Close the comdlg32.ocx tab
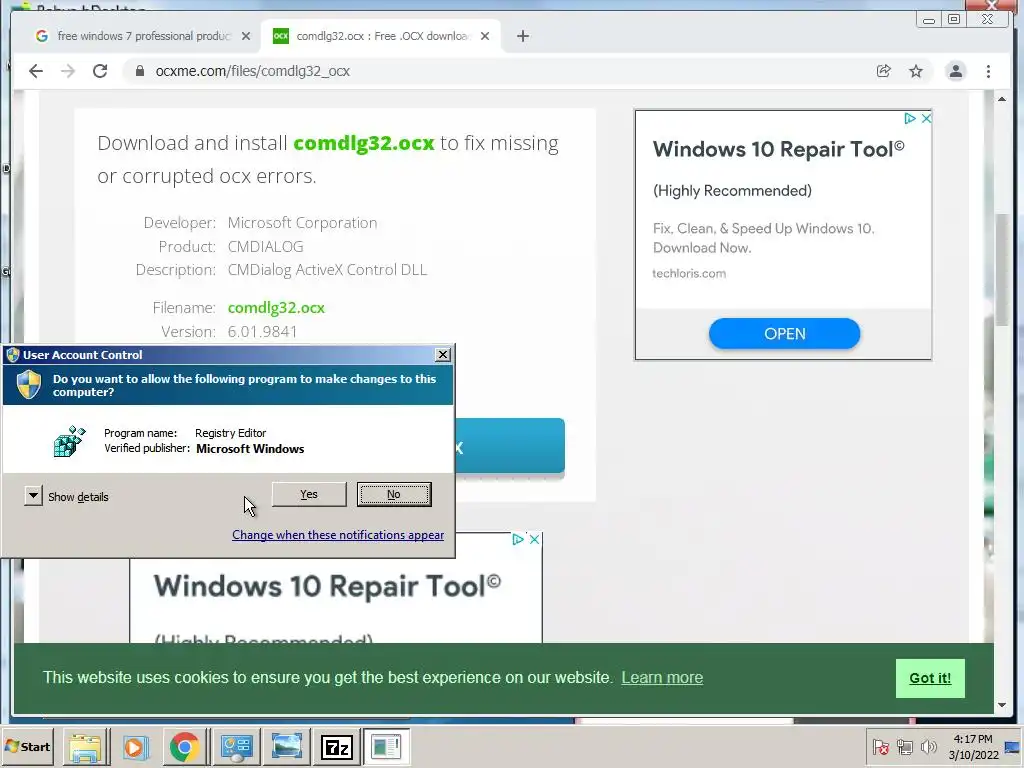The image size is (1024, 768). pyautogui.click(x=485, y=36)
